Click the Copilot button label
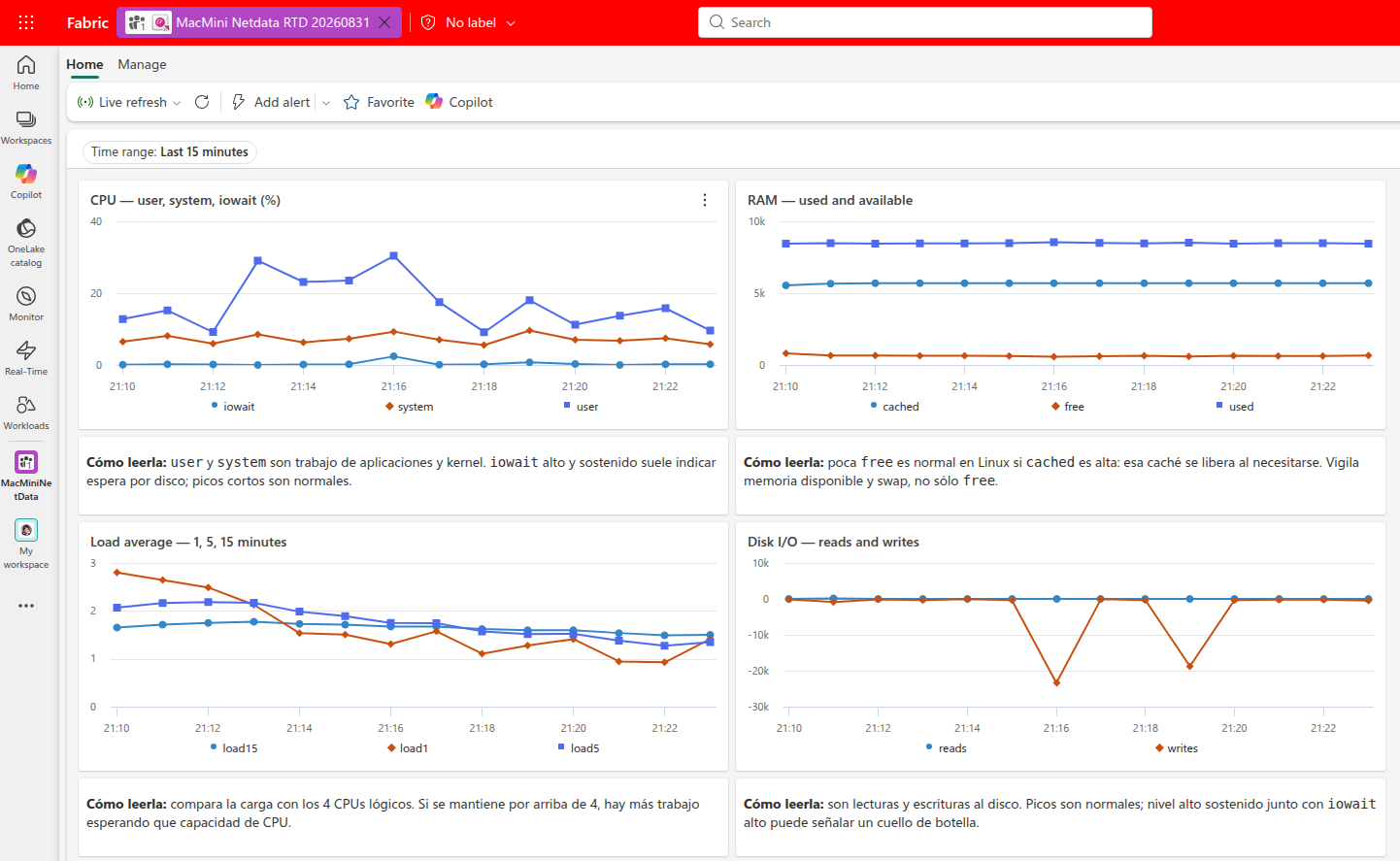Image resolution: width=1400 pixels, height=861 pixels. point(471,102)
